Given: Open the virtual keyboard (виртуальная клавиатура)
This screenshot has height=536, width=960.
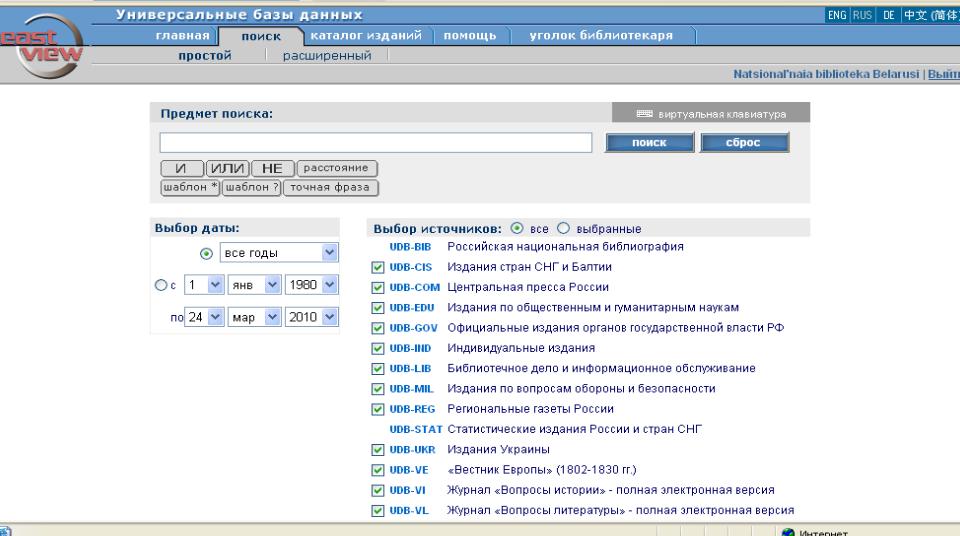Looking at the screenshot, I should [x=711, y=114].
